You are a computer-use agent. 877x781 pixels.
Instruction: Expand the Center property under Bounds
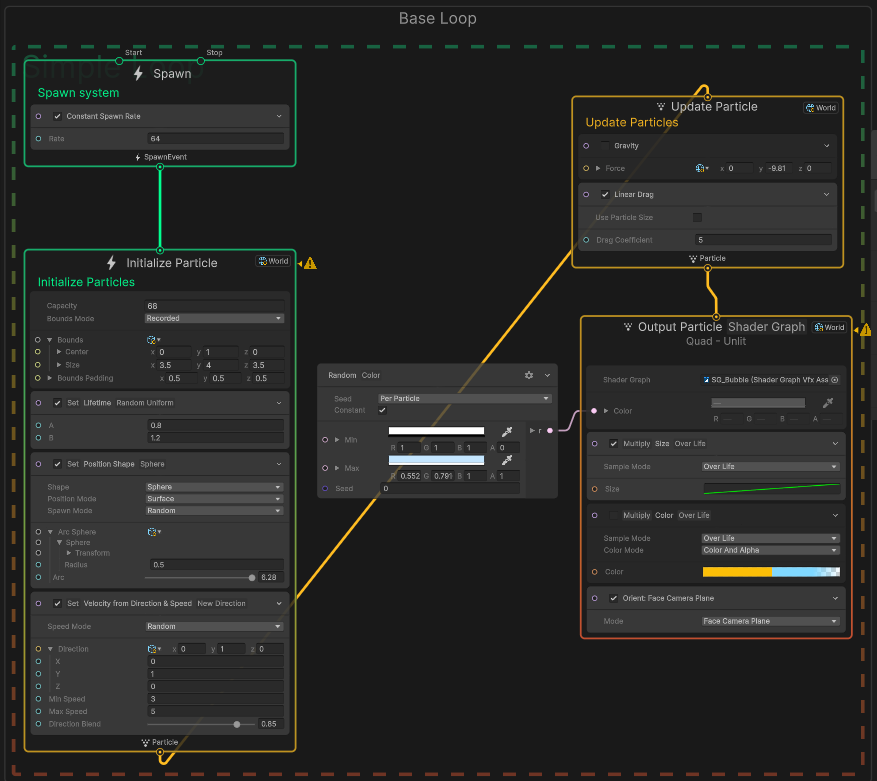(58, 352)
